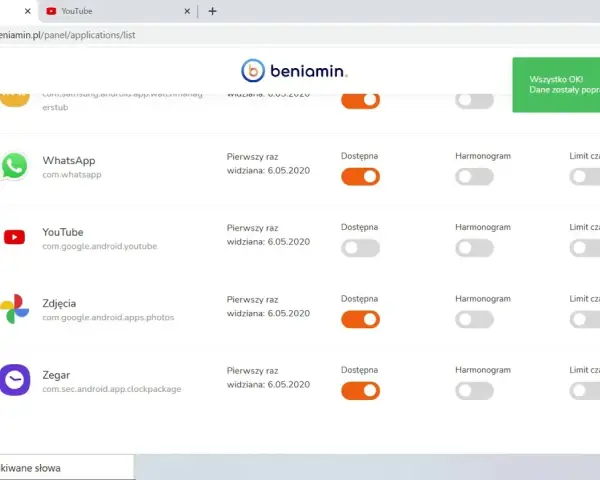
Task: Enable Harmonogram toggle for WhatsApp
Action: click(x=474, y=177)
